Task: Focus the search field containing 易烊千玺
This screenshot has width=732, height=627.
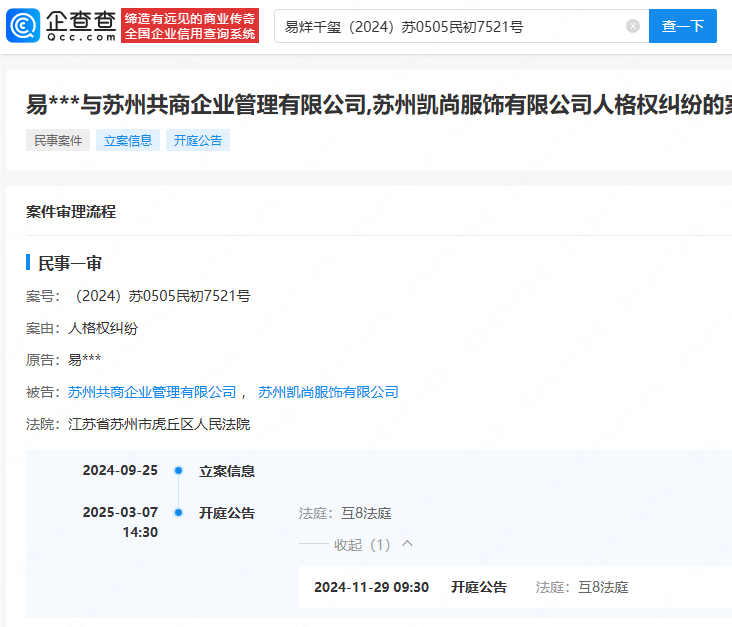Action: pos(461,26)
